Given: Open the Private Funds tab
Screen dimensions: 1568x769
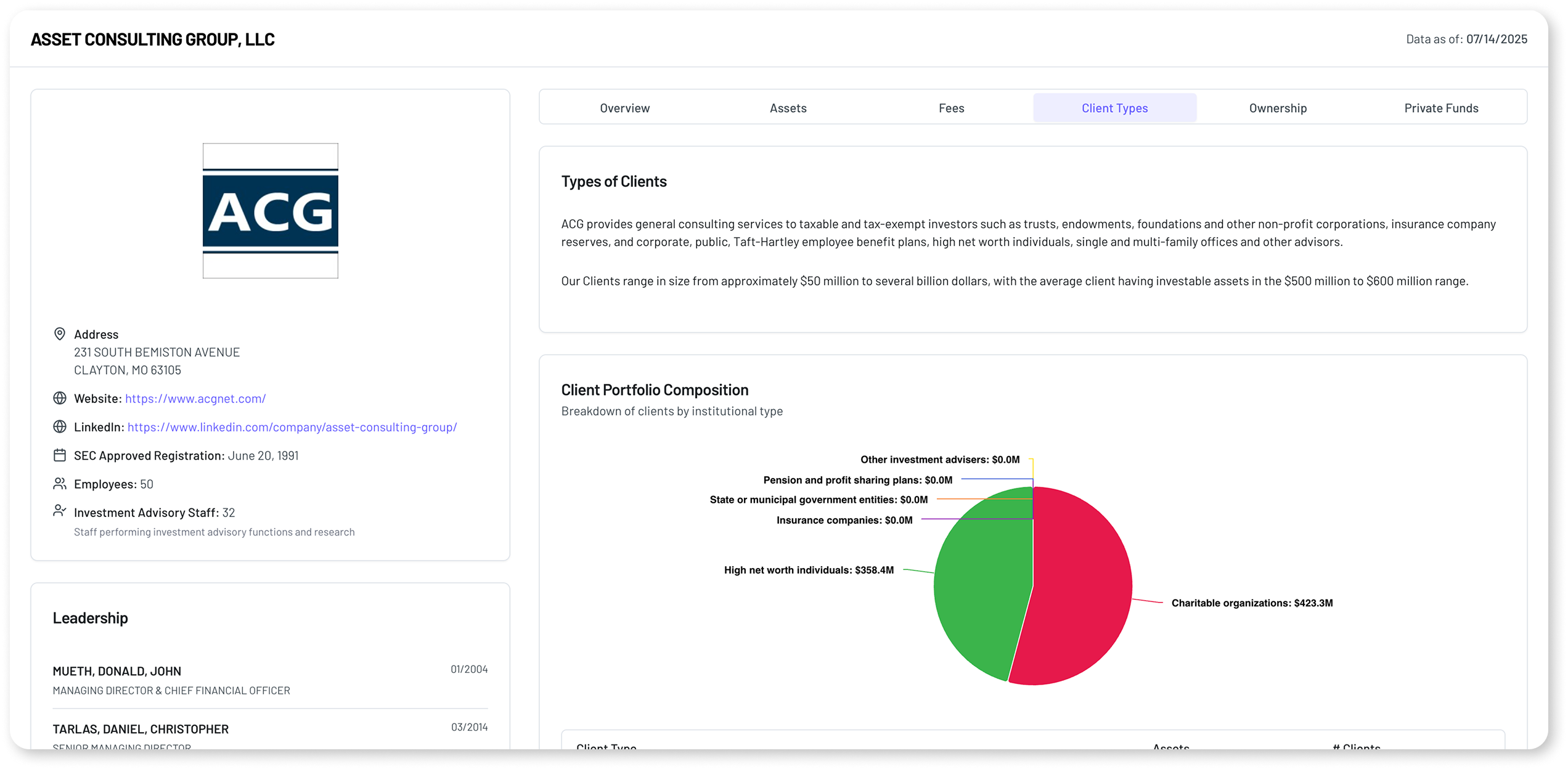Looking at the screenshot, I should click(x=1441, y=107).
